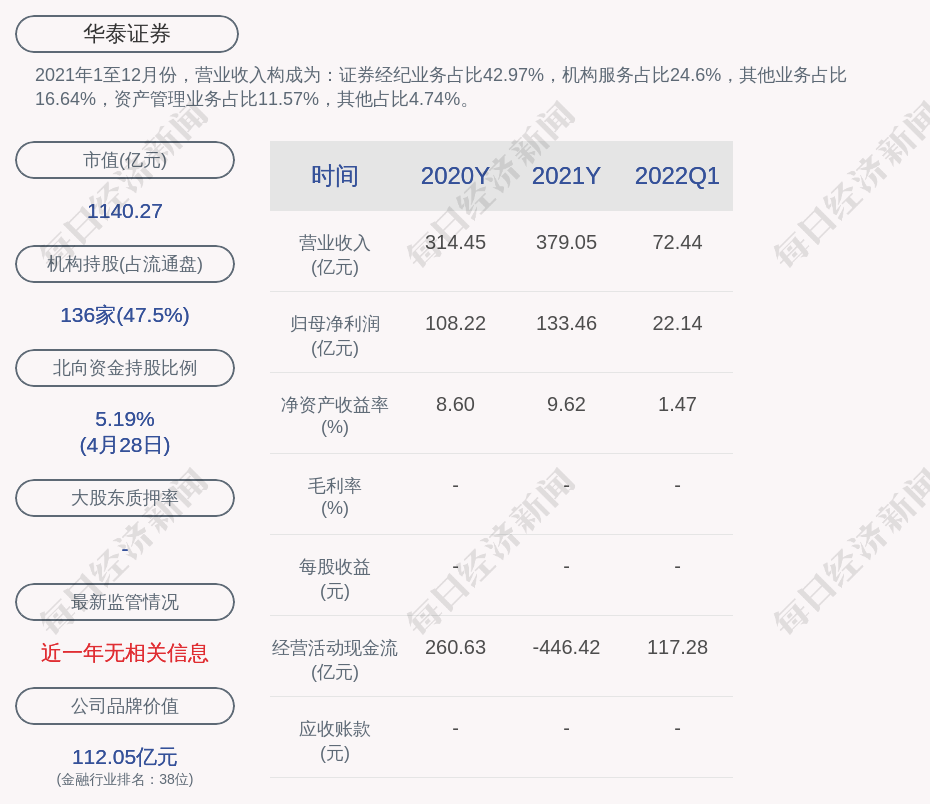Click the 2021Y column header
The width and height of the screenshot is (930, 804).
point(566,176)
